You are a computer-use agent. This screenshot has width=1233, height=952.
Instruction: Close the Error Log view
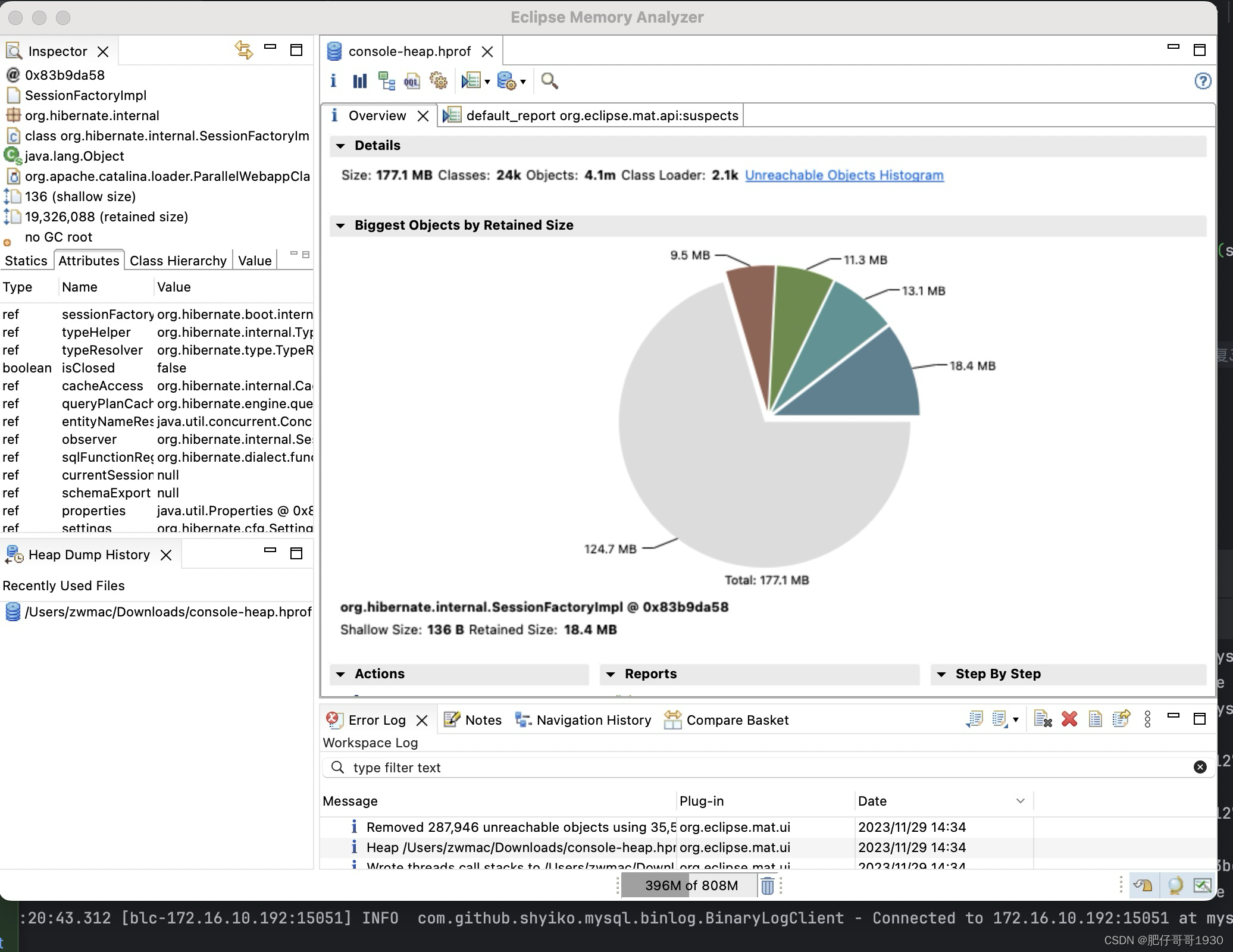(422, 721)
